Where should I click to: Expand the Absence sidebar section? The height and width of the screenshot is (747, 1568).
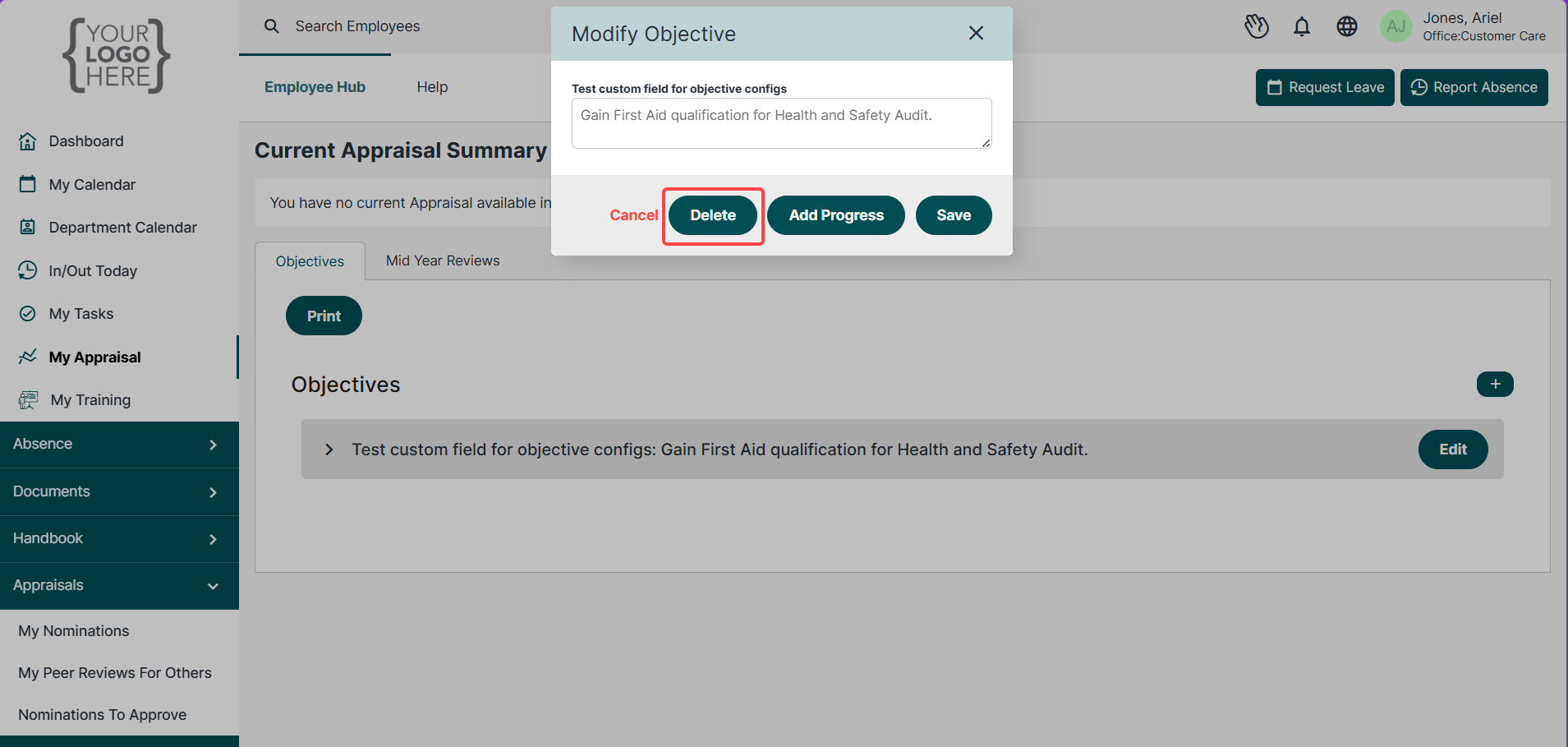point(119,445)
